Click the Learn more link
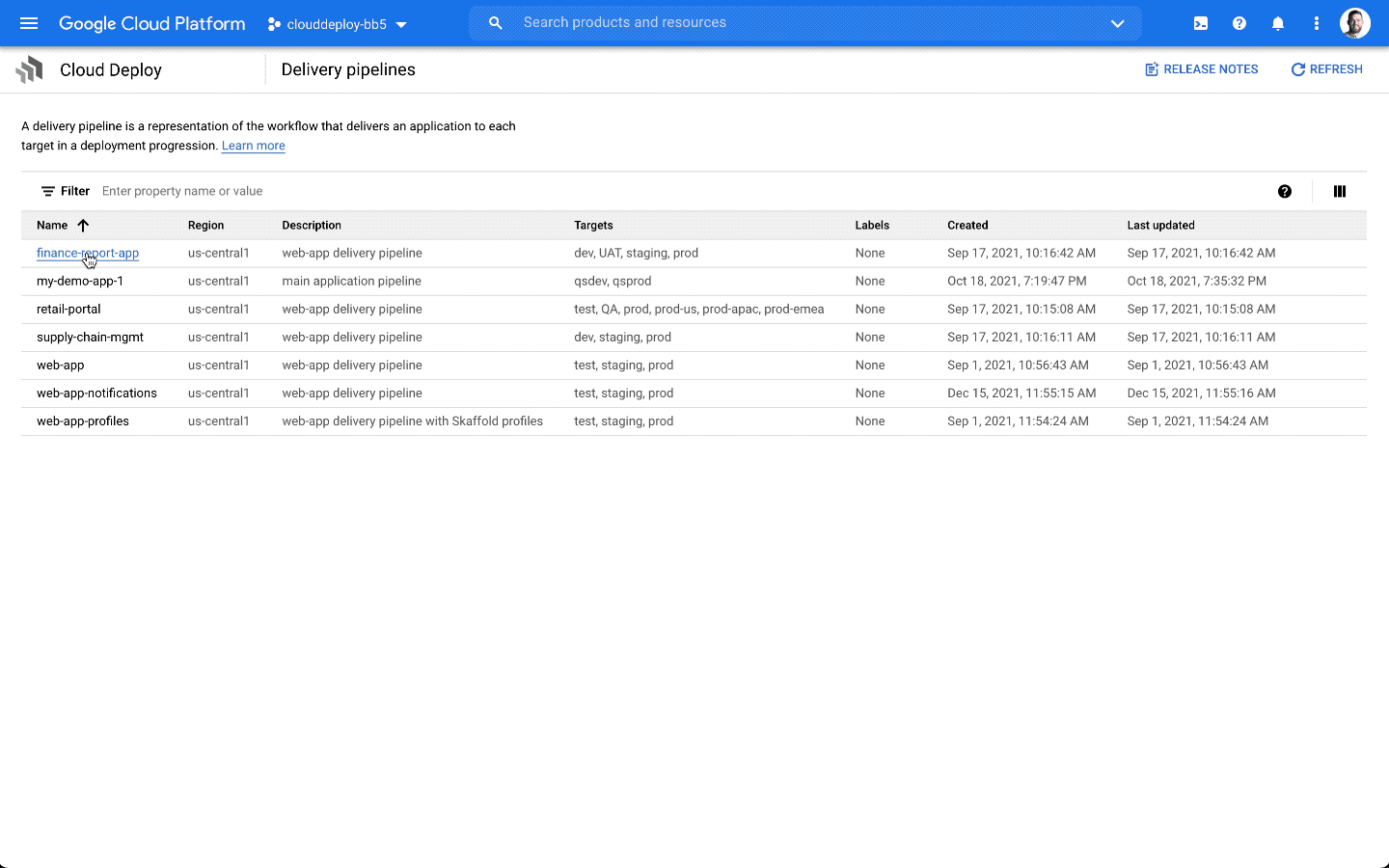The height and width of the screenshot is (868, 1389). 253,145
